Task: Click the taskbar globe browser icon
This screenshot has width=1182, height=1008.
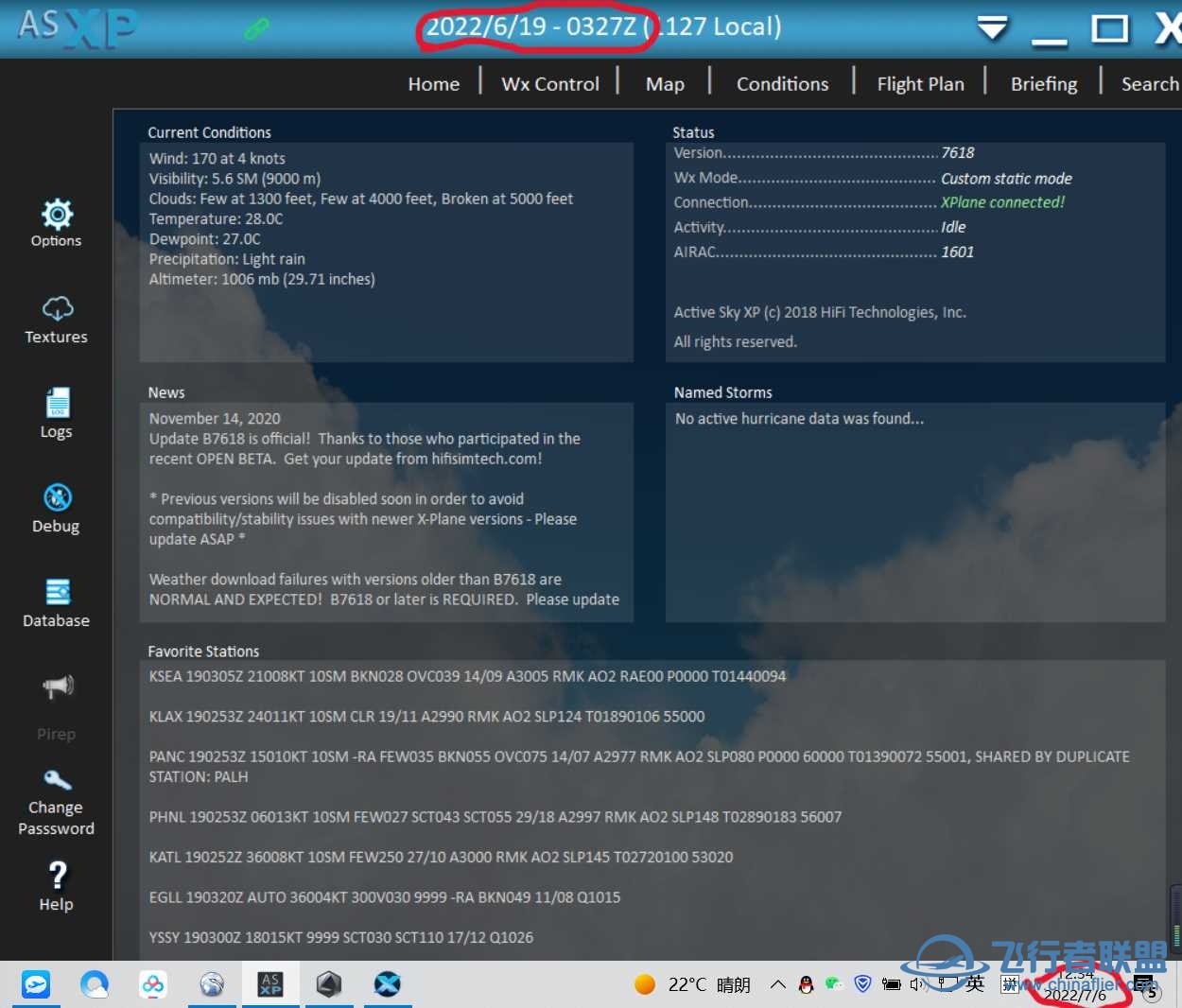Action: click(212, 984)
